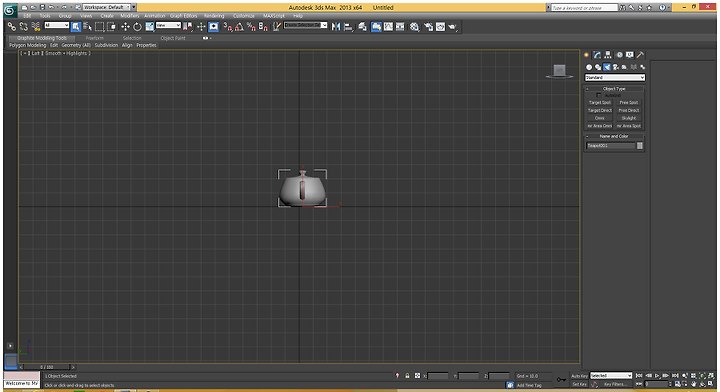Toggle the Window/Crossing selection mode
This screenshot has height=392, width=720.
pos(111,27)
